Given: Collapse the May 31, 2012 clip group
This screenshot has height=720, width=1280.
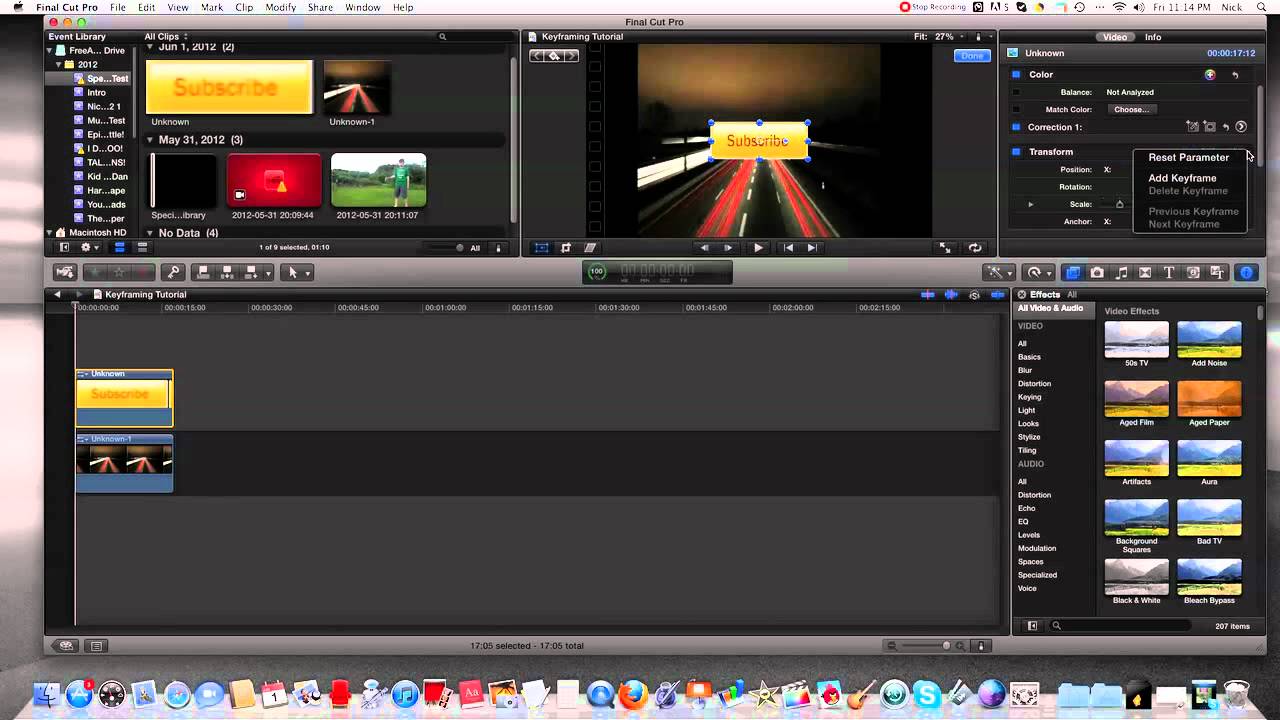Looking at the screenshot, I should pos(150,140).
